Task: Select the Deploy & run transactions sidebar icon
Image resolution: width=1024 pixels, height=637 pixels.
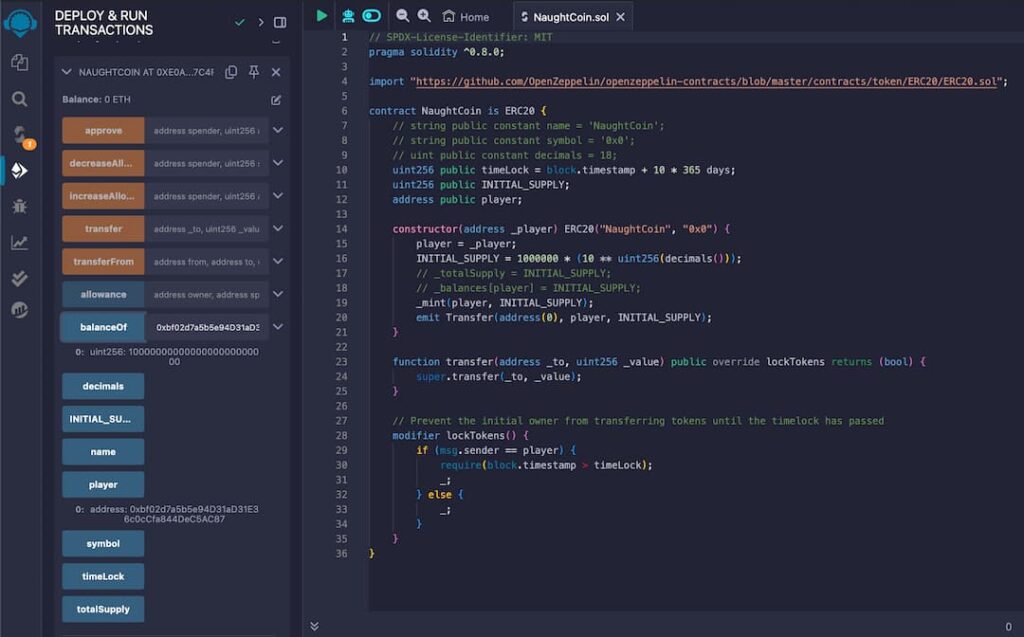Action: point(20,171)
